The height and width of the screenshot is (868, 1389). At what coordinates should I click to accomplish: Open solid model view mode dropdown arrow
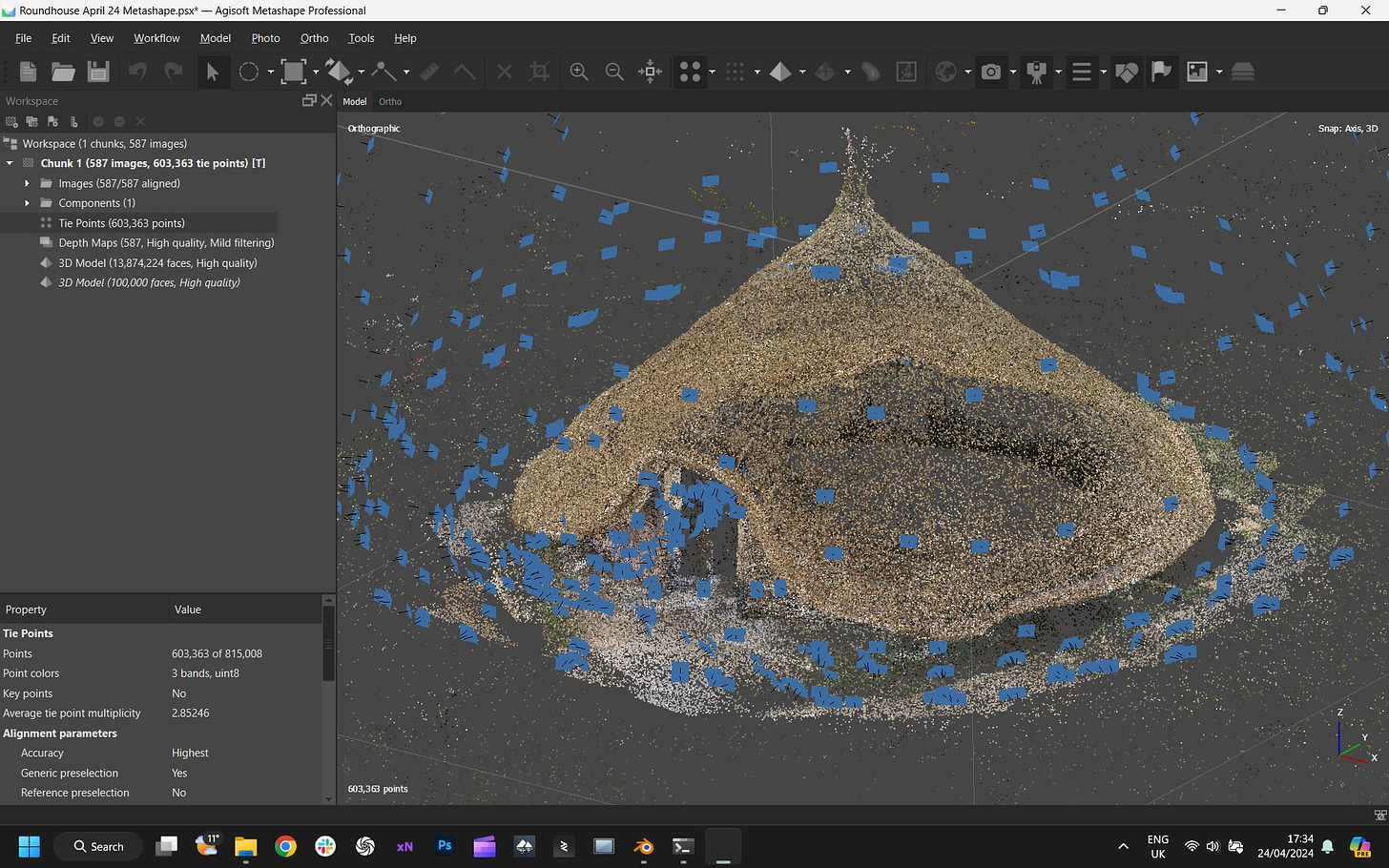click(x=802, y=72)
